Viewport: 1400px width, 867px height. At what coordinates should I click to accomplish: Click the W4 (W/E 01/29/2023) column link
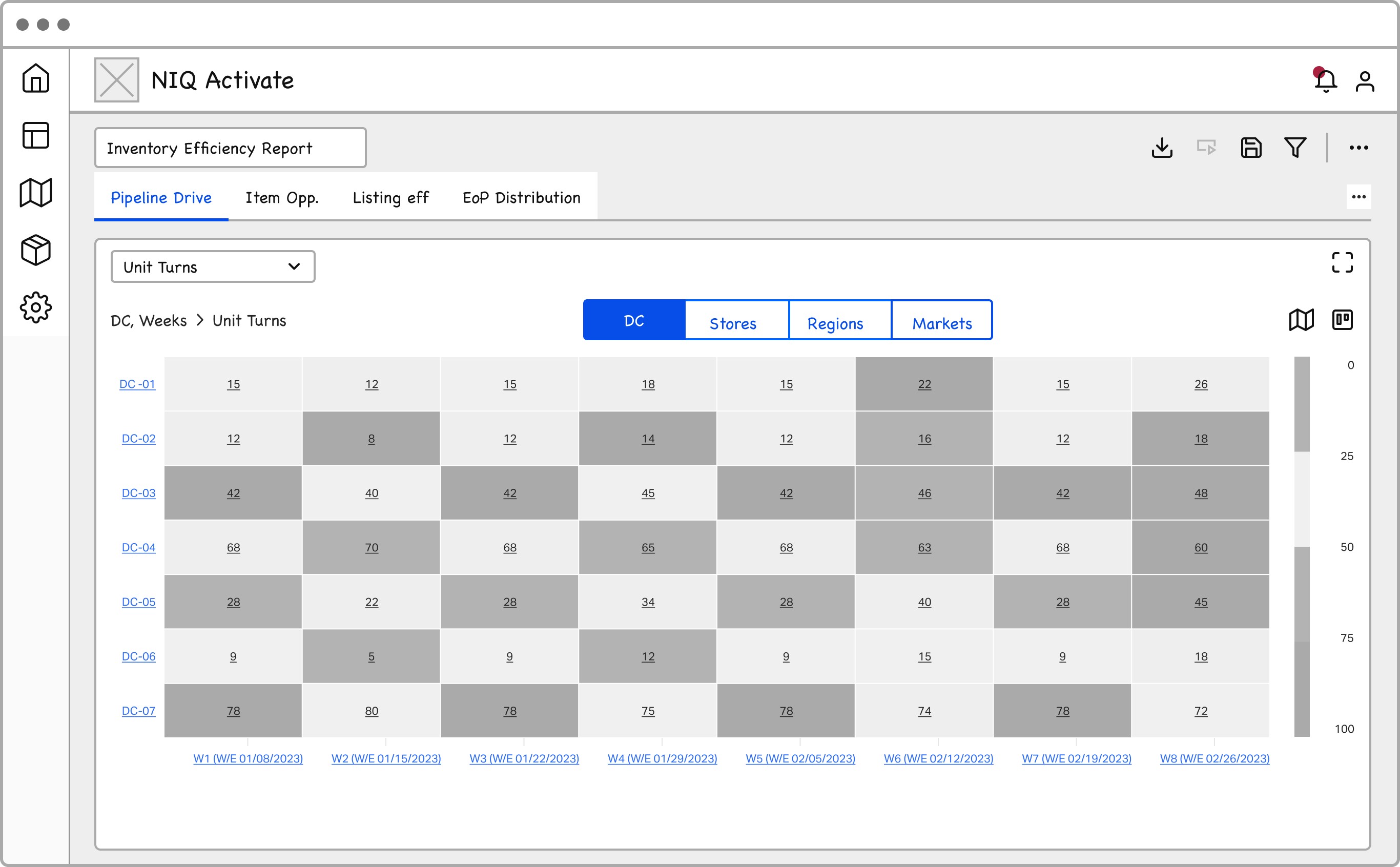[662, 758]
